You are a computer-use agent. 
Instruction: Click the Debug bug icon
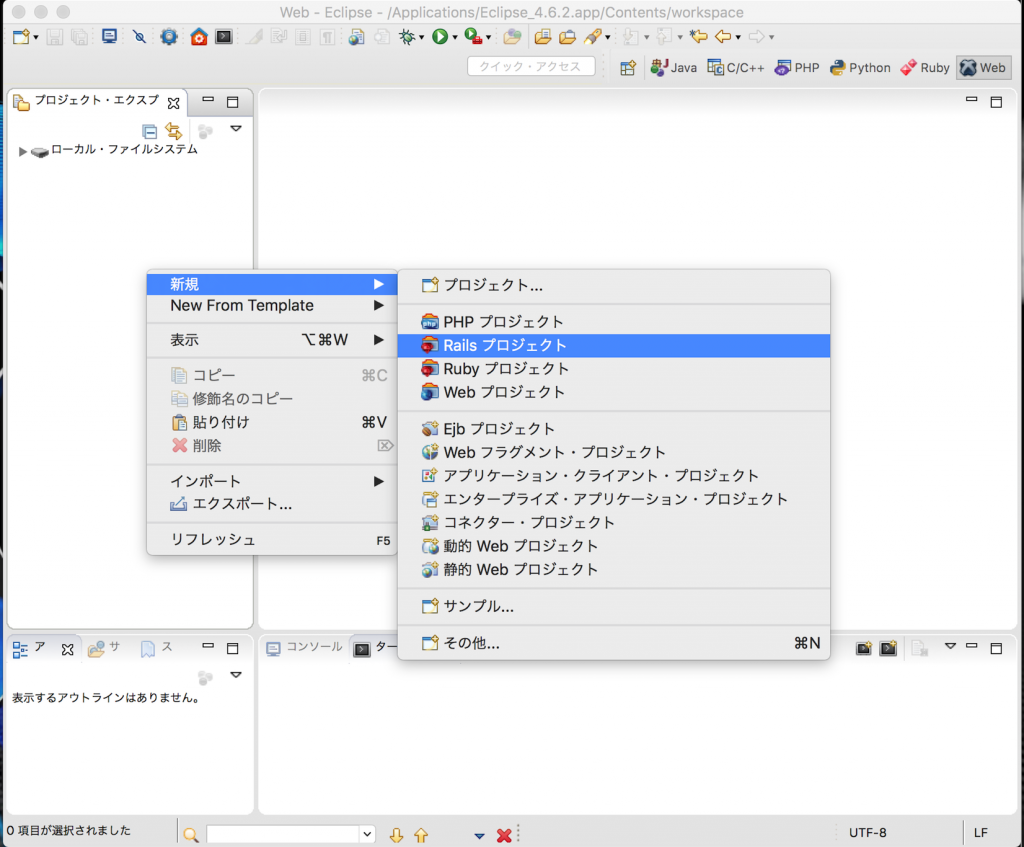407,37
